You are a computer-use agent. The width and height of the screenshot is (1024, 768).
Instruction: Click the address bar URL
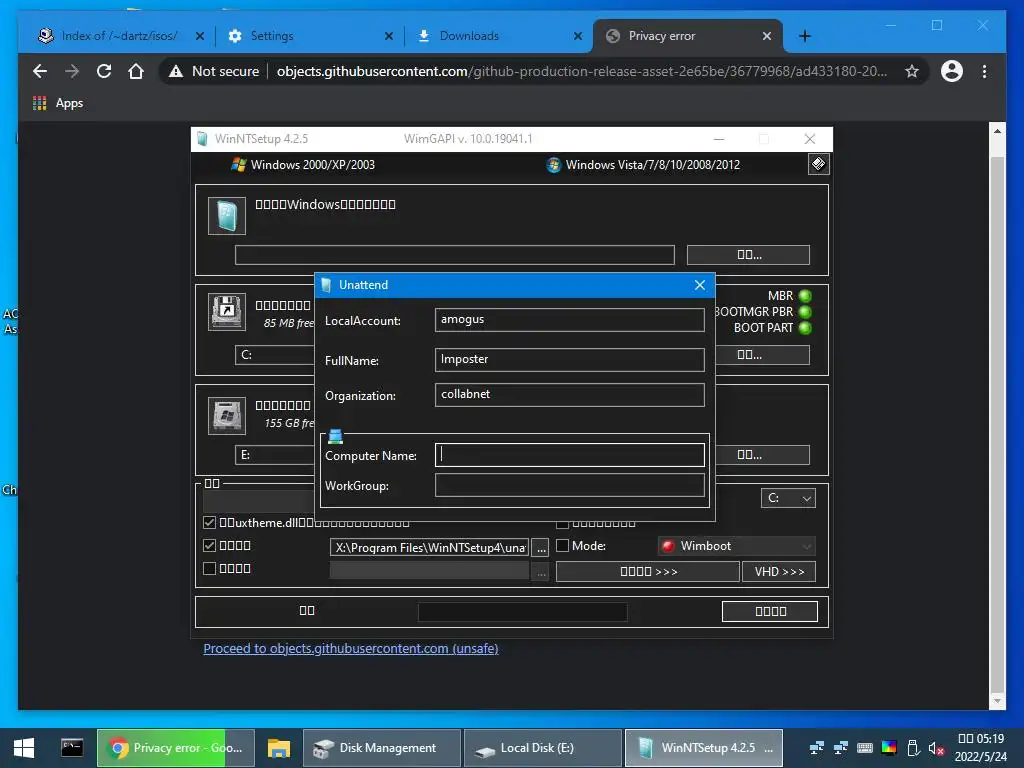click(x=581, y=71)
